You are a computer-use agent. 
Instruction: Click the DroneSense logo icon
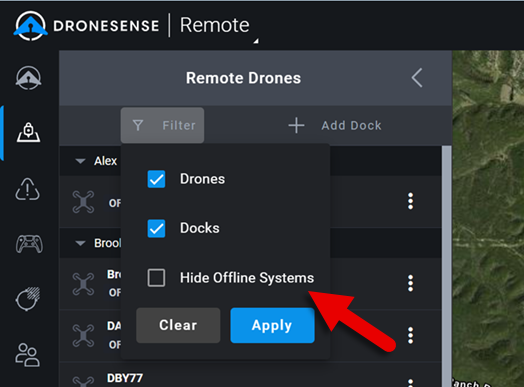point(30,26)
